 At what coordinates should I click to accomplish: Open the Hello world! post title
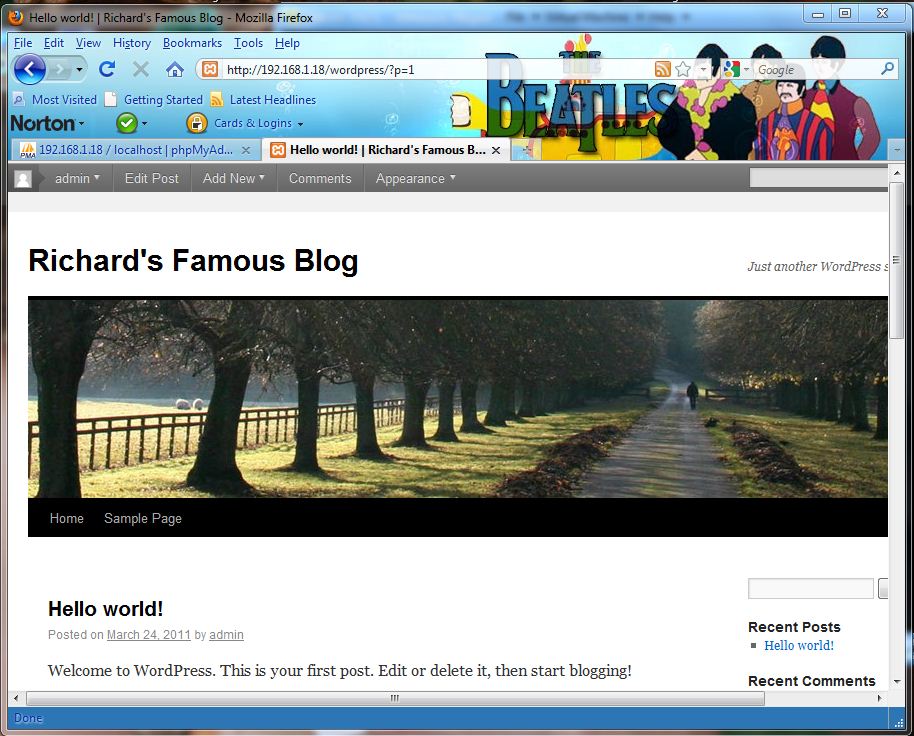106,608
